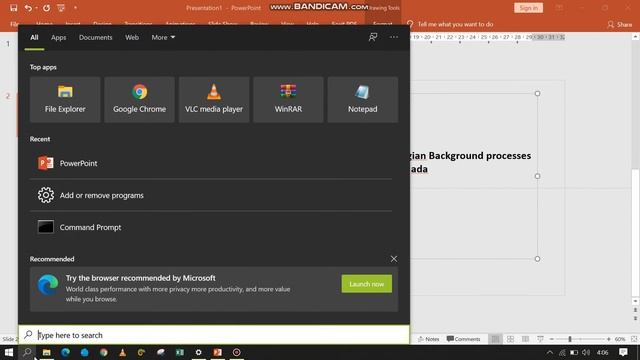Open PowerPoint from the Recent list

(211, 163)
